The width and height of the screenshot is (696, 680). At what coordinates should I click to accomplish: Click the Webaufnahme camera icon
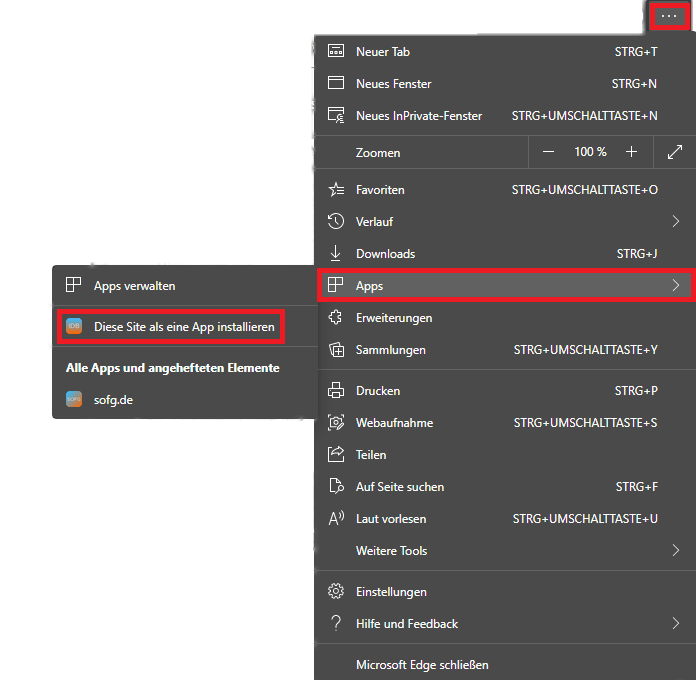(x=336, y=423)
